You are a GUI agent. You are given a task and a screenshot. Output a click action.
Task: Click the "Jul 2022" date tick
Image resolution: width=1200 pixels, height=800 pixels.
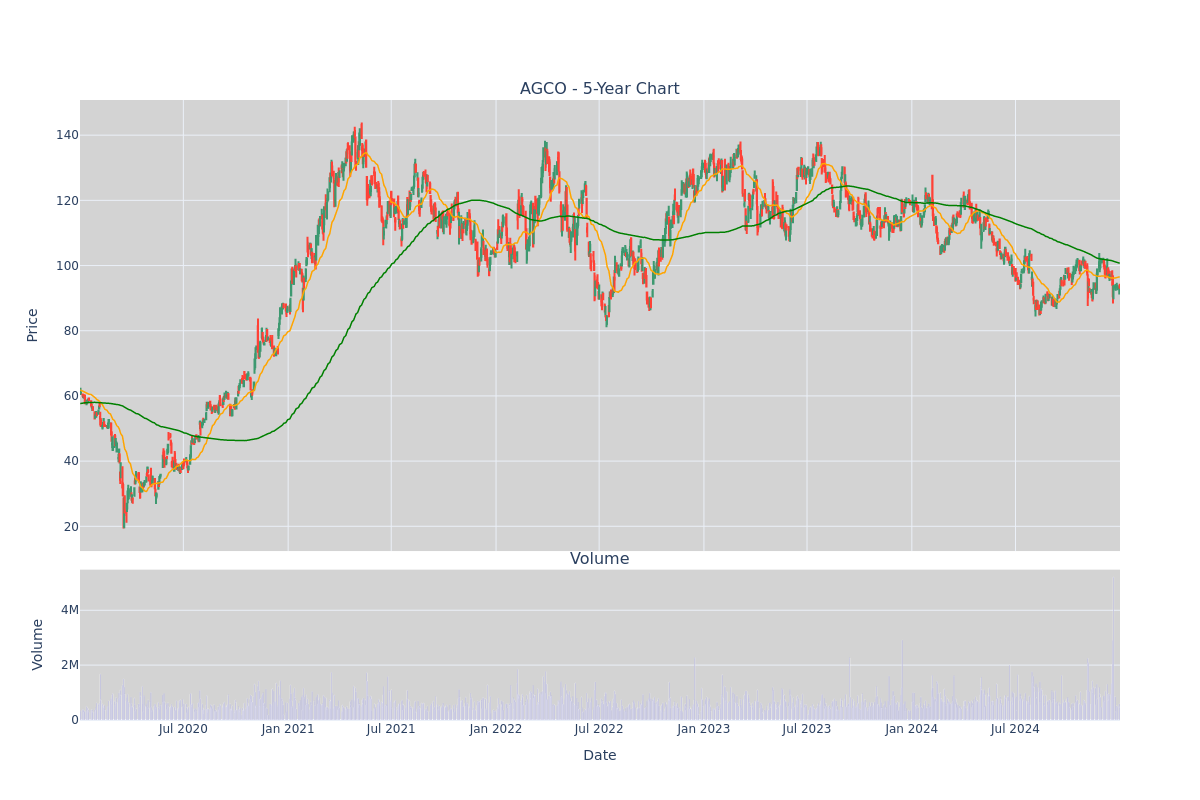[599, 729]
